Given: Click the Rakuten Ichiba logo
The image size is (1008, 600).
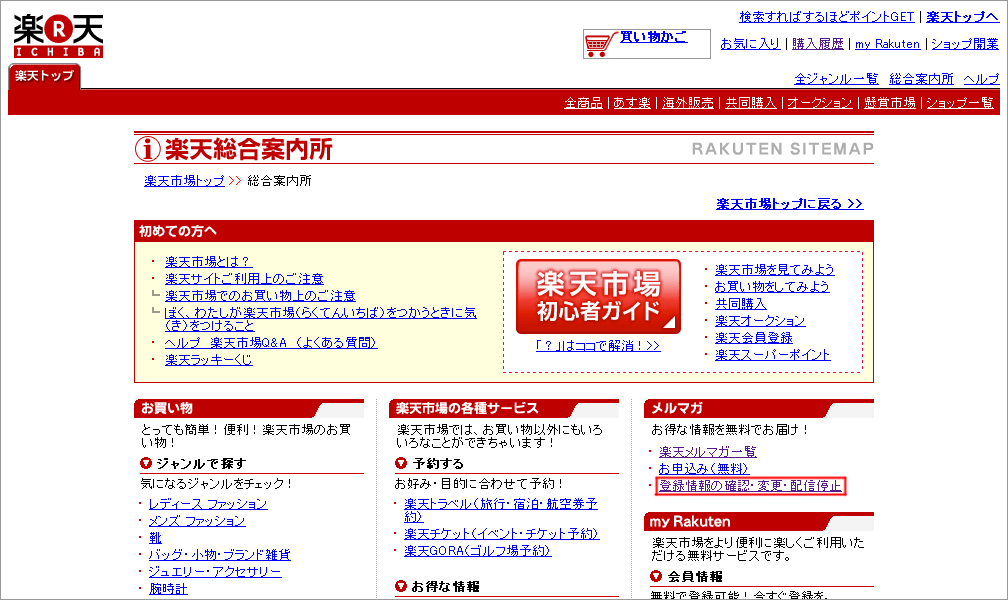Looking at the screenshot, I should 58,36.
